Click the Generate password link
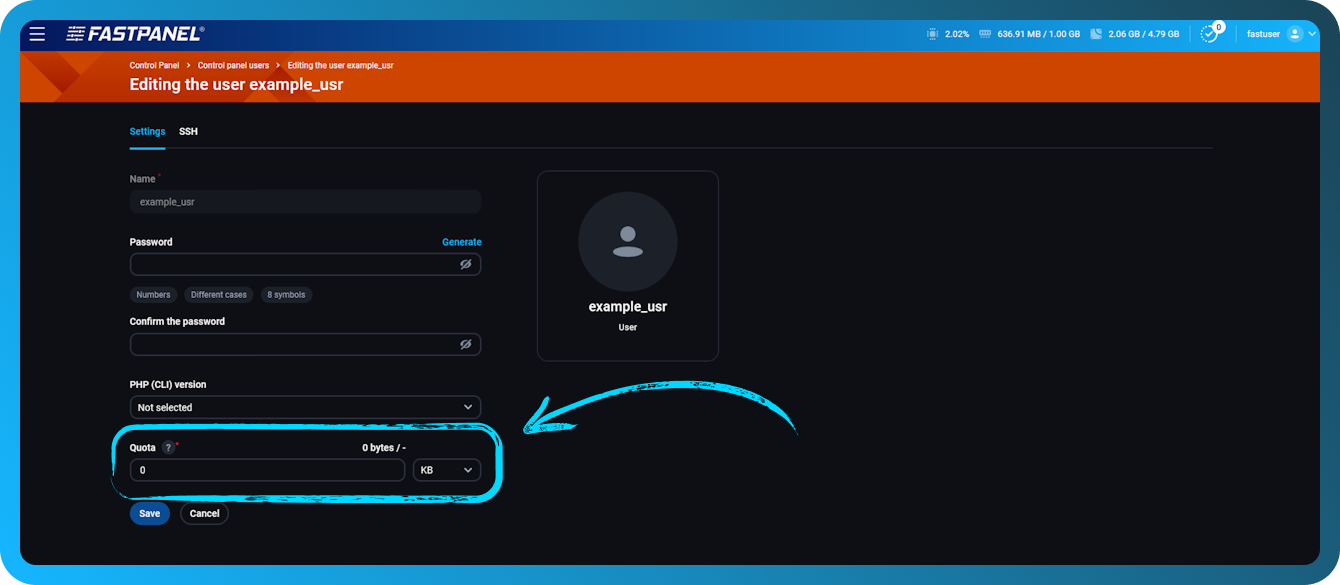The image size is (1340, 585). click(462, 241)
